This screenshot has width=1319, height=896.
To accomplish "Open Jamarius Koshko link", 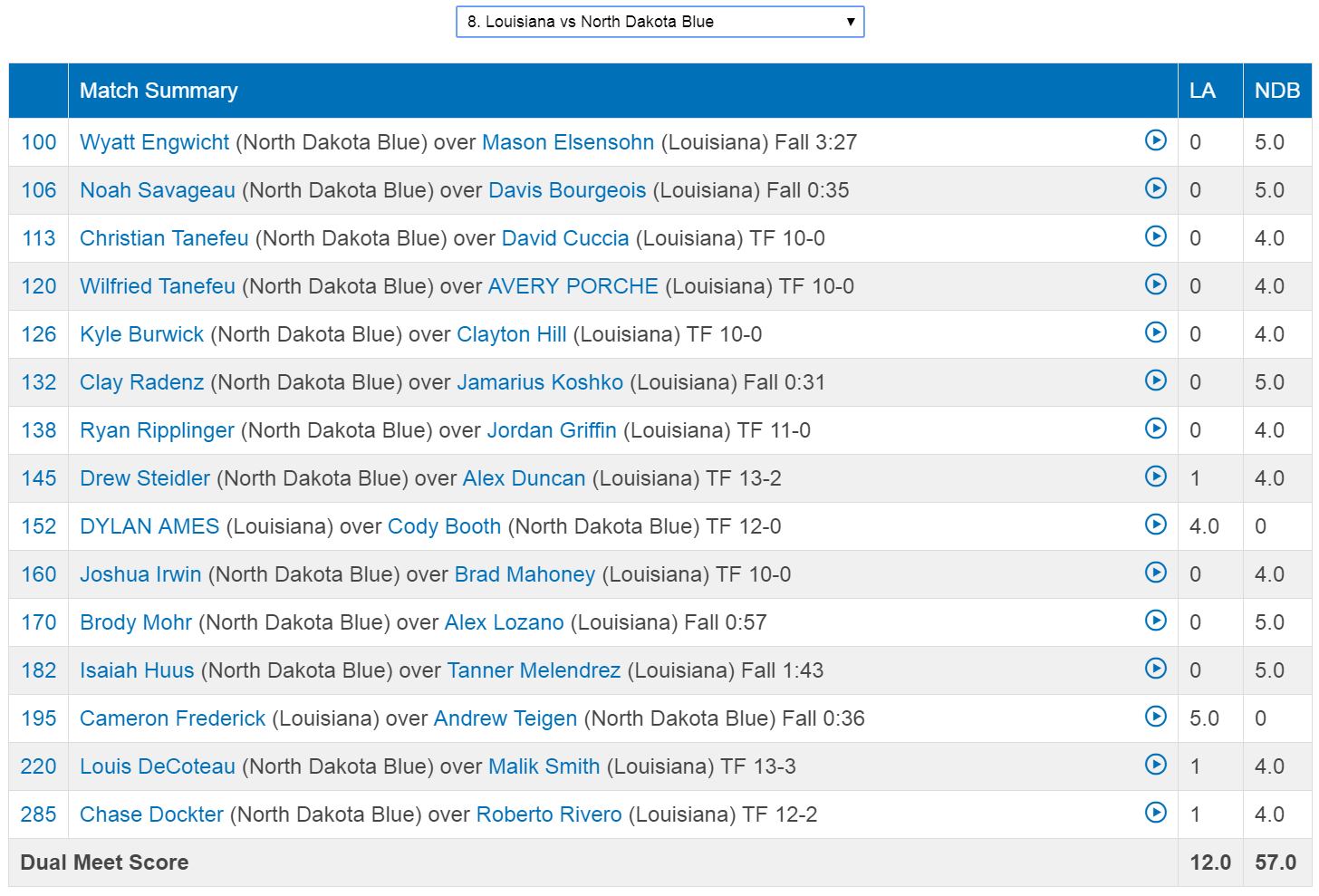I will pos(540,382).
